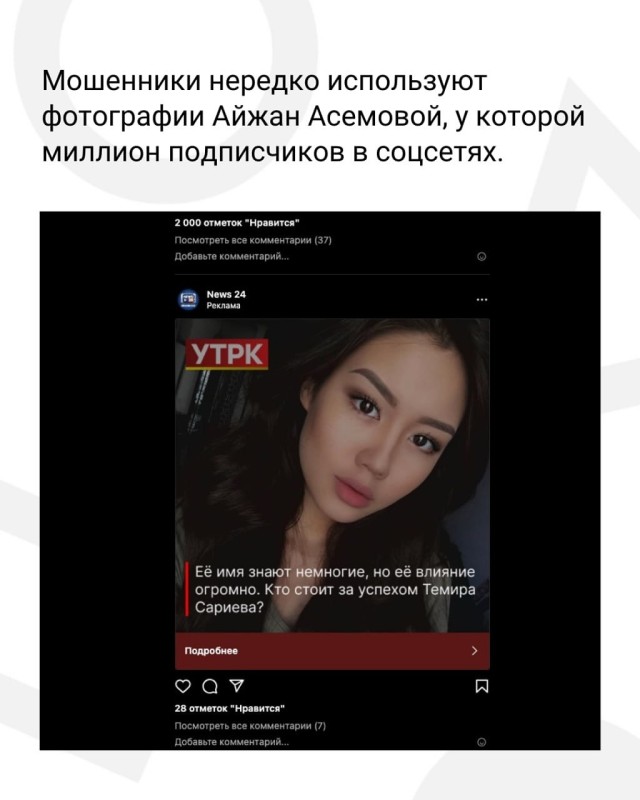Click the Реклама sponsored label

223,306
